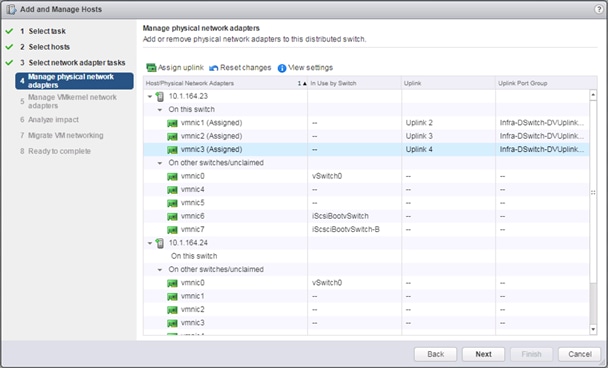Image resolution: width=608 pixels, height=368 pixels.
Task: Collapse 'On other switches/unclaimed' under 10.1.164.24
Action: tap(160, 270)
